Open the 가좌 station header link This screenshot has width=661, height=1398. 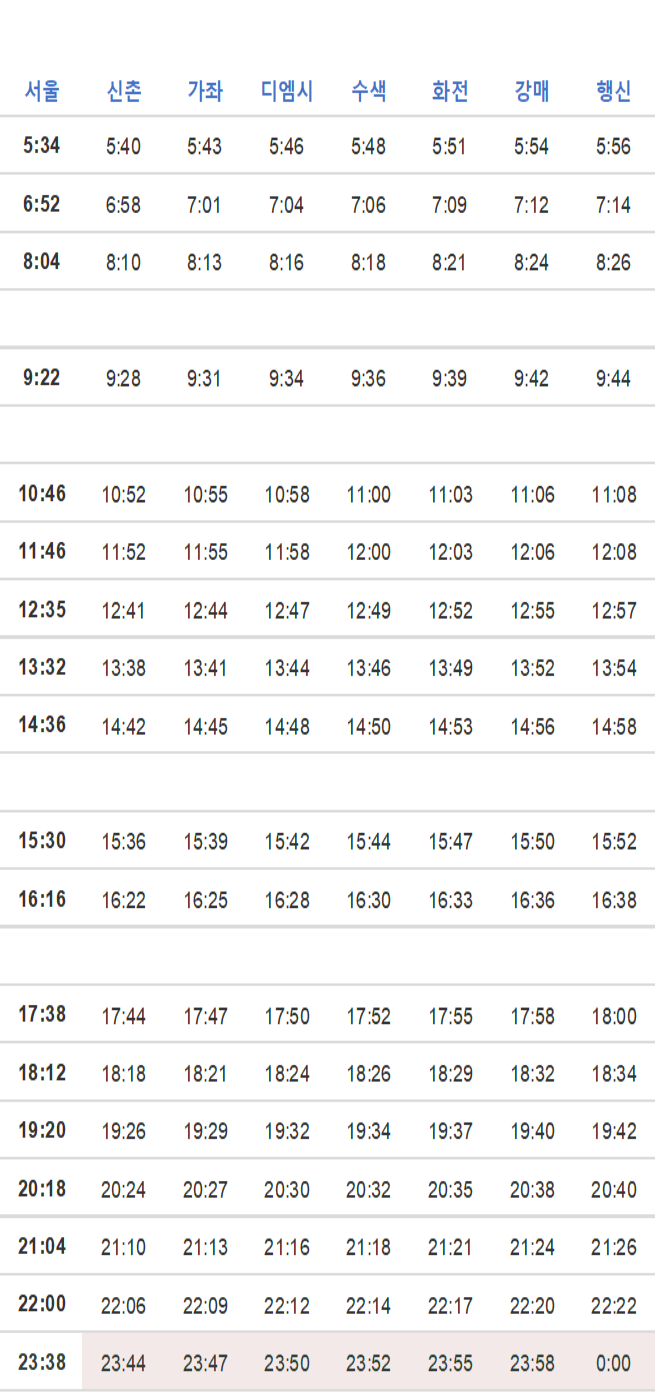pyautogui.click(x=205, y=92)
